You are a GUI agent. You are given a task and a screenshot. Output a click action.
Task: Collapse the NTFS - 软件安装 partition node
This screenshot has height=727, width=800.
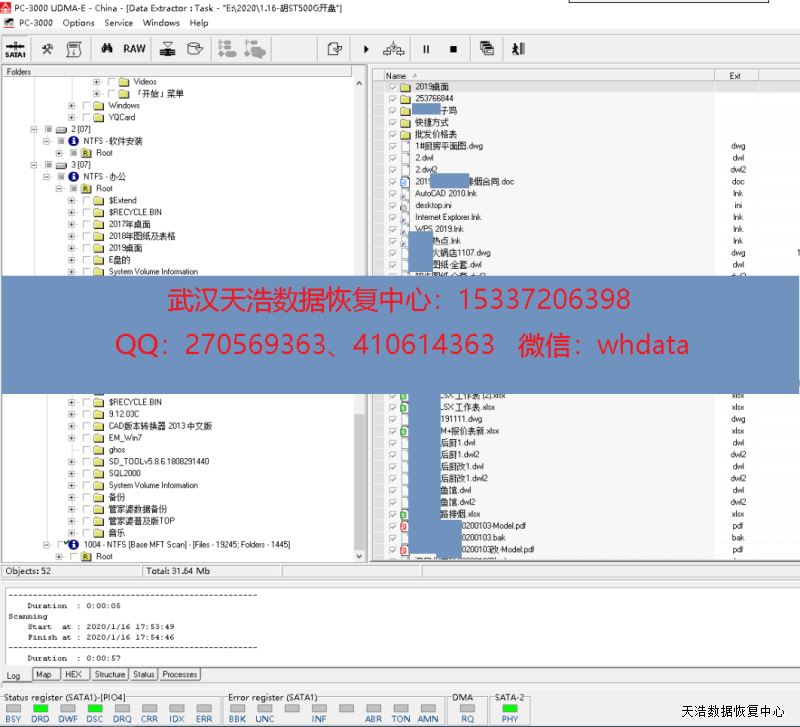(x=47, y=141)
